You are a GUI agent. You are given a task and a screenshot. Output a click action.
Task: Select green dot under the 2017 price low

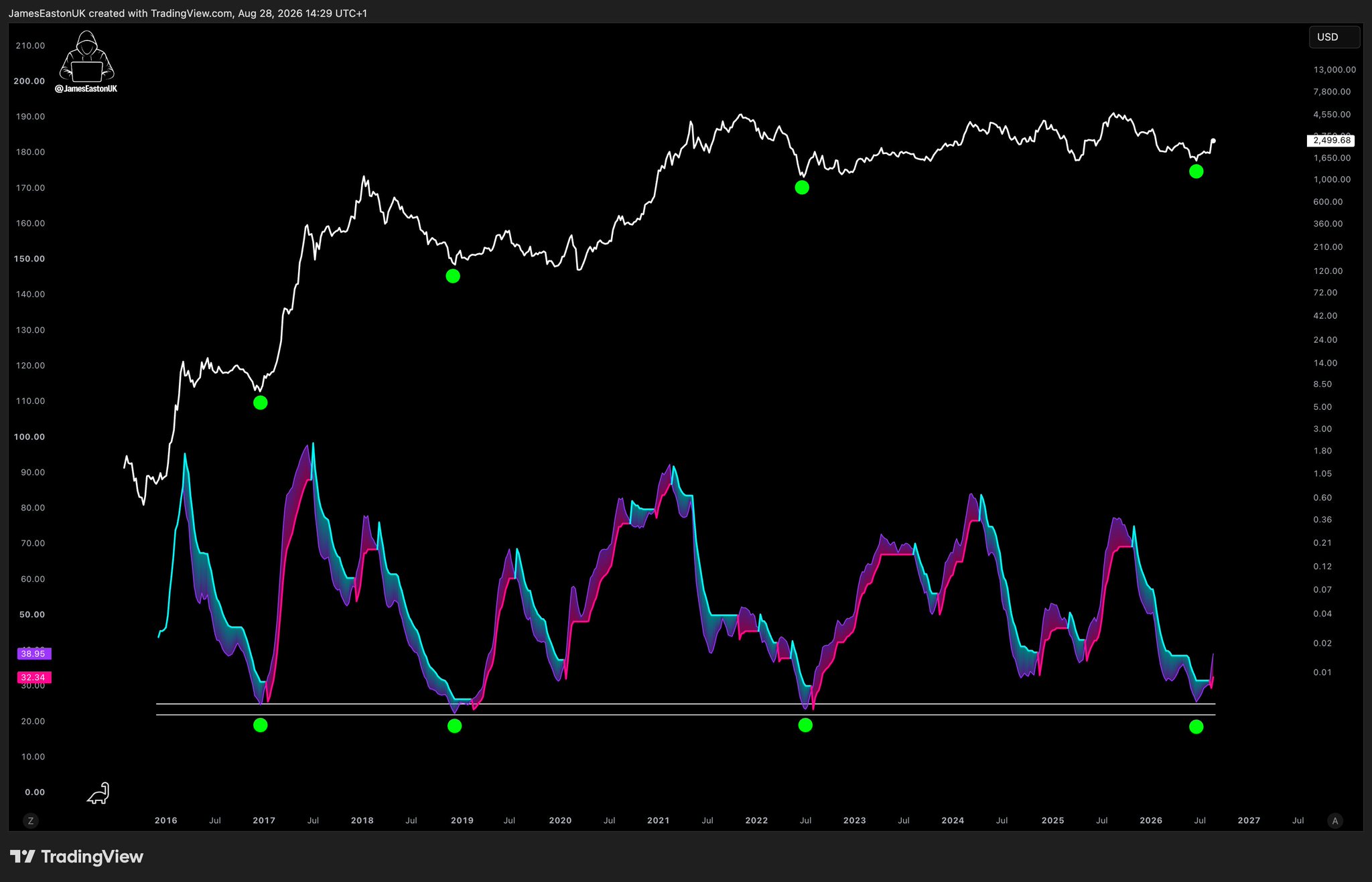(261, 402)
